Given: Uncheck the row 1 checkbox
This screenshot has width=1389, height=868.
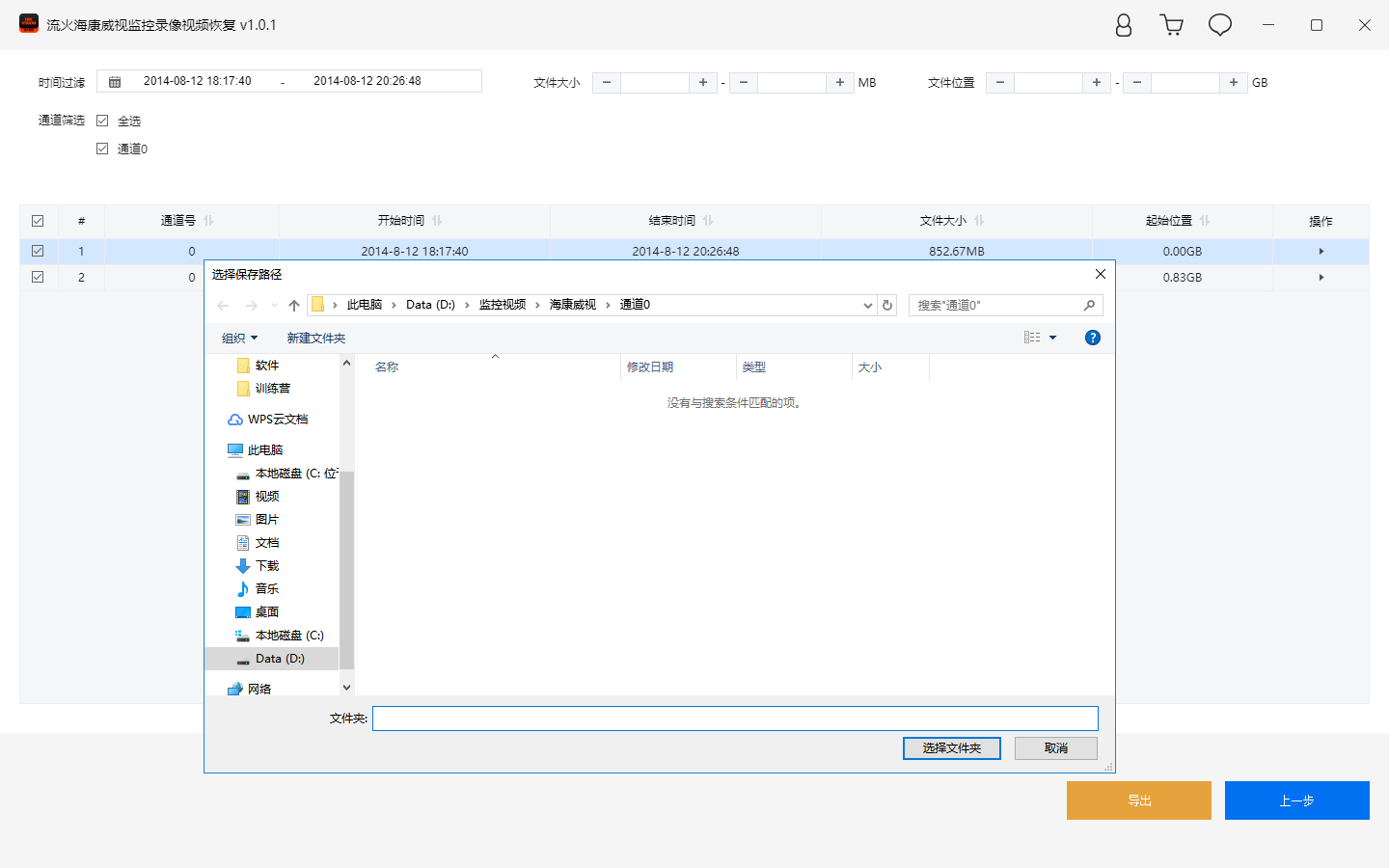Looking at the screenshot, I should pos(38,251).
